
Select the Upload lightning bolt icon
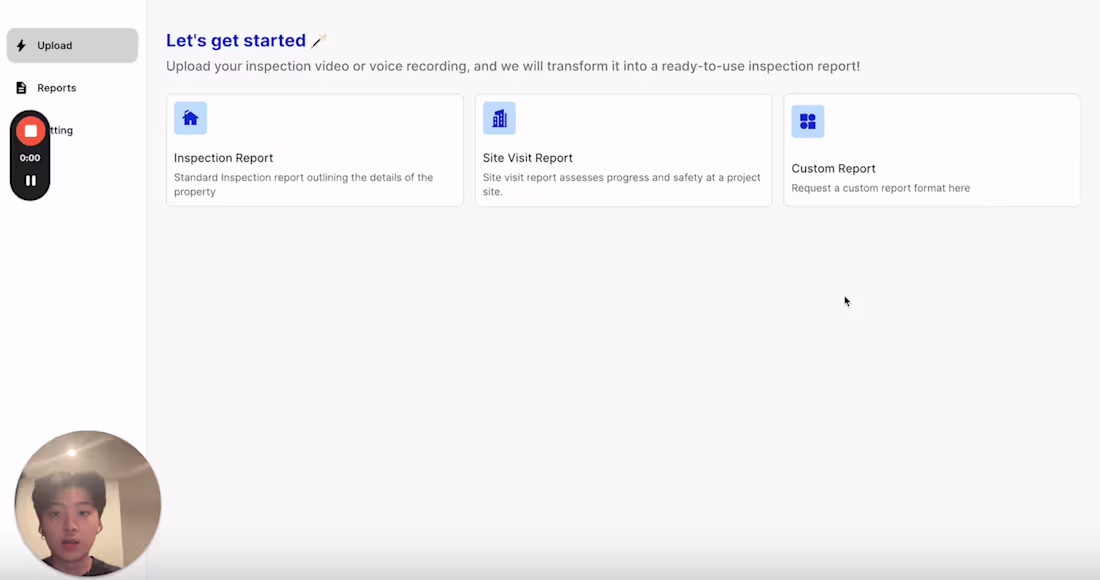click(x=21, y=45)
